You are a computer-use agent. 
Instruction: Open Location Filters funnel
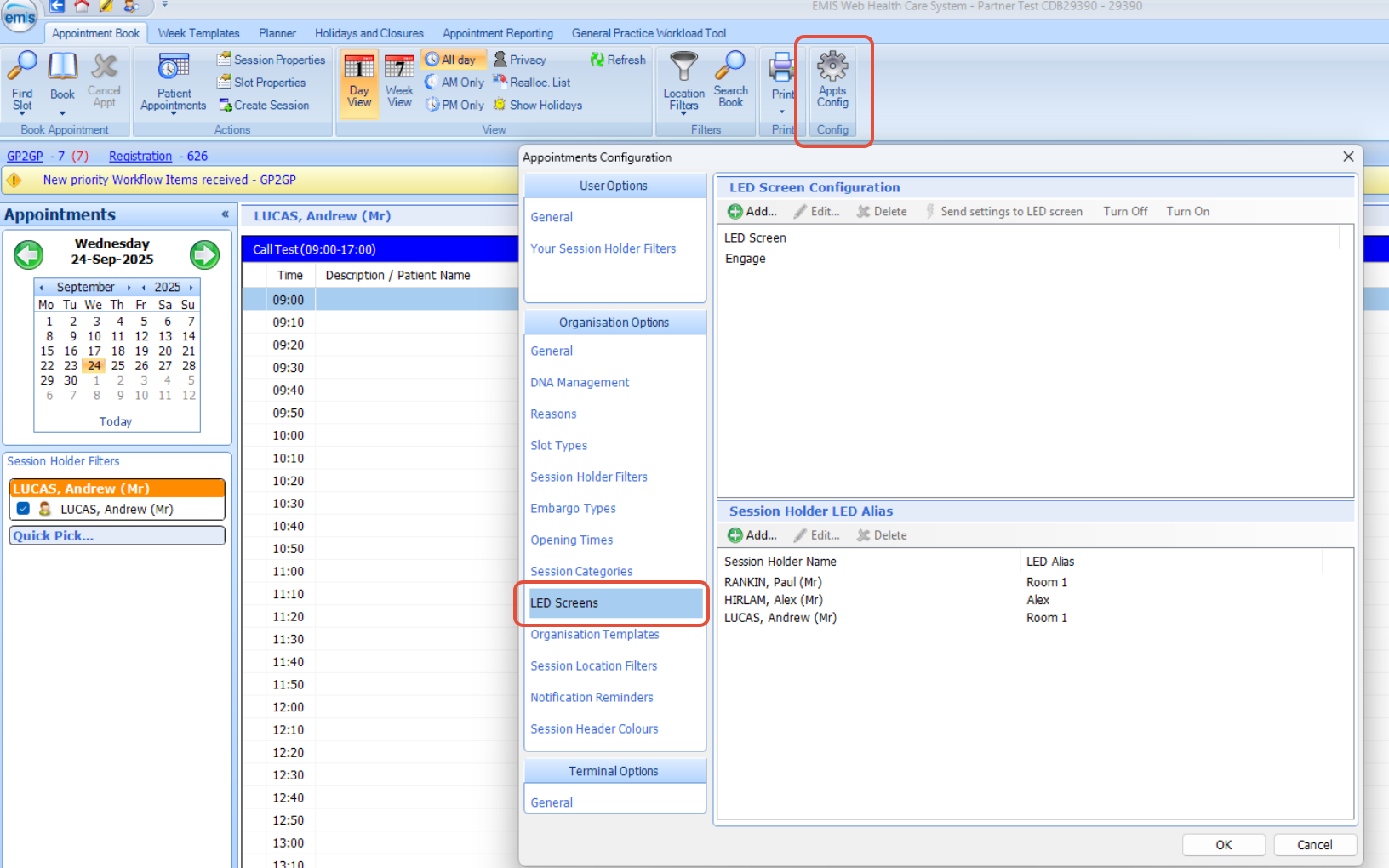tap(684, 82)
